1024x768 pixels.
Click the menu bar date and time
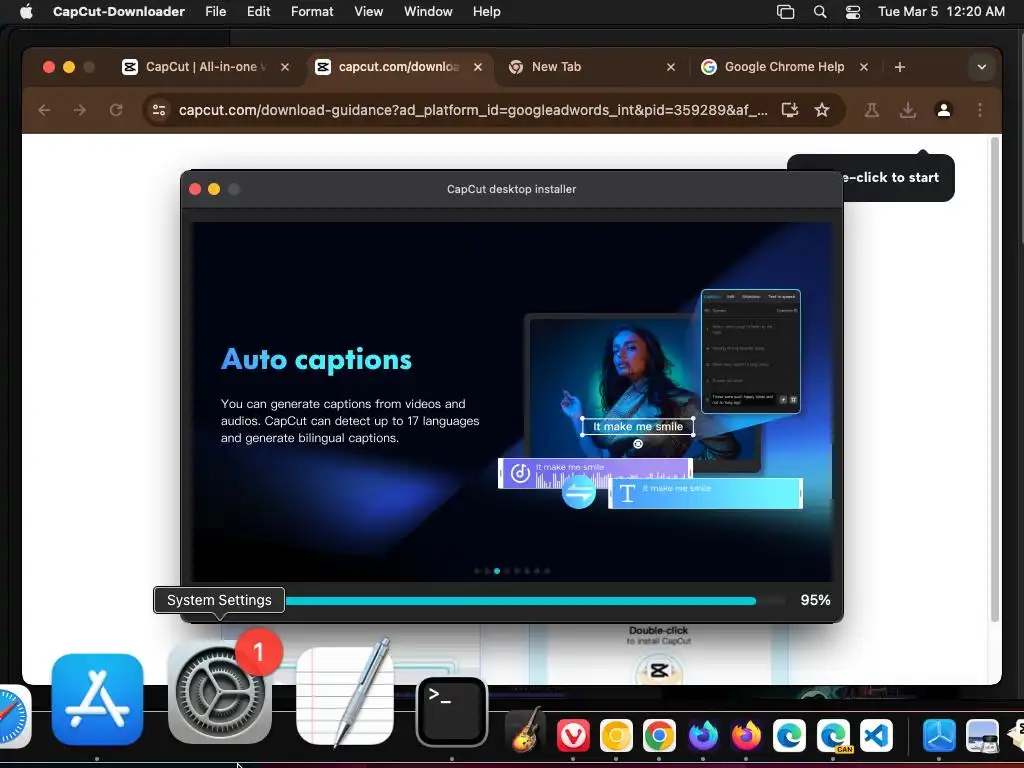[x=941, y=11]
